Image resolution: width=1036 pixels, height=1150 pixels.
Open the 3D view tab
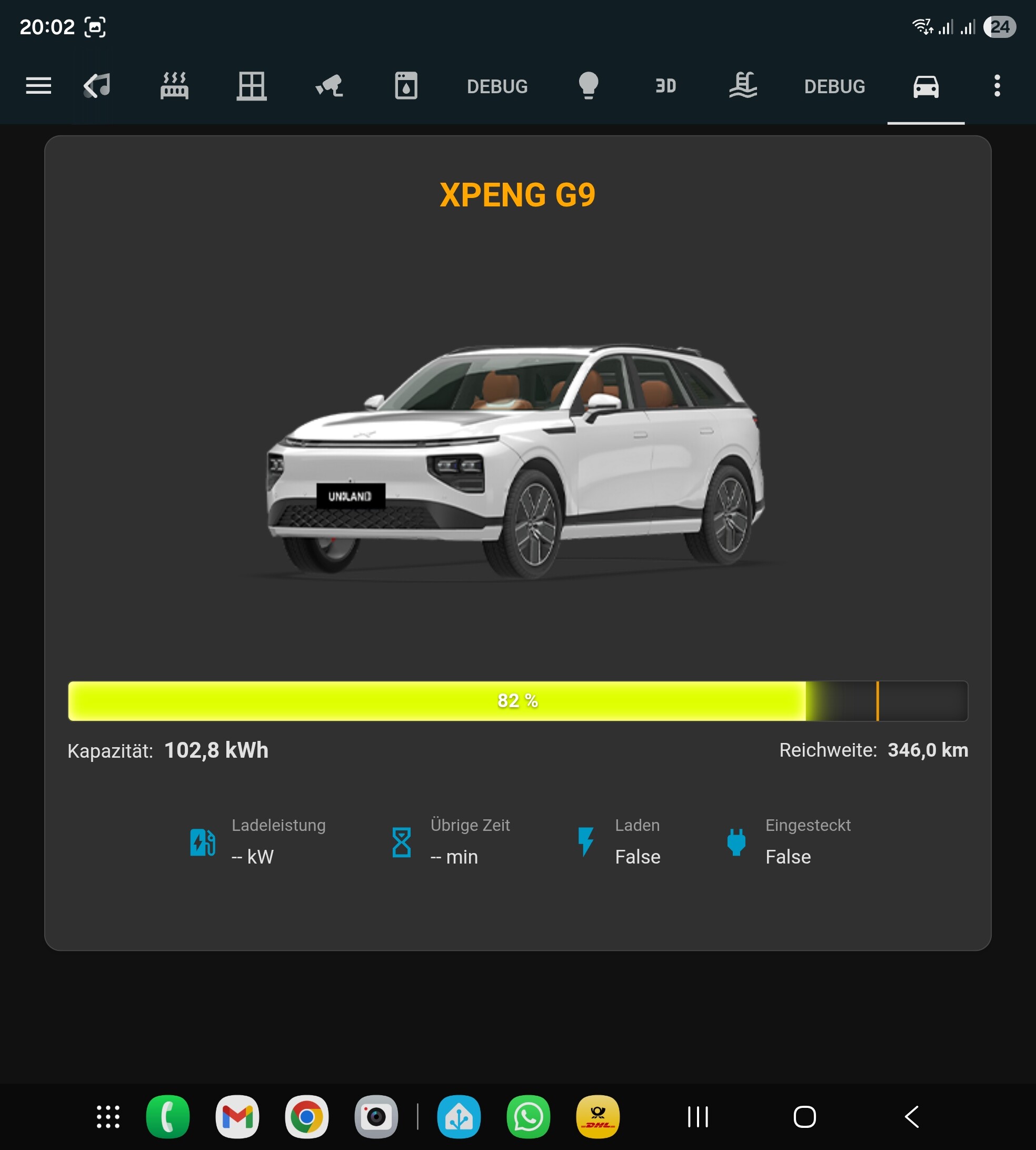(x=665, y=86)
